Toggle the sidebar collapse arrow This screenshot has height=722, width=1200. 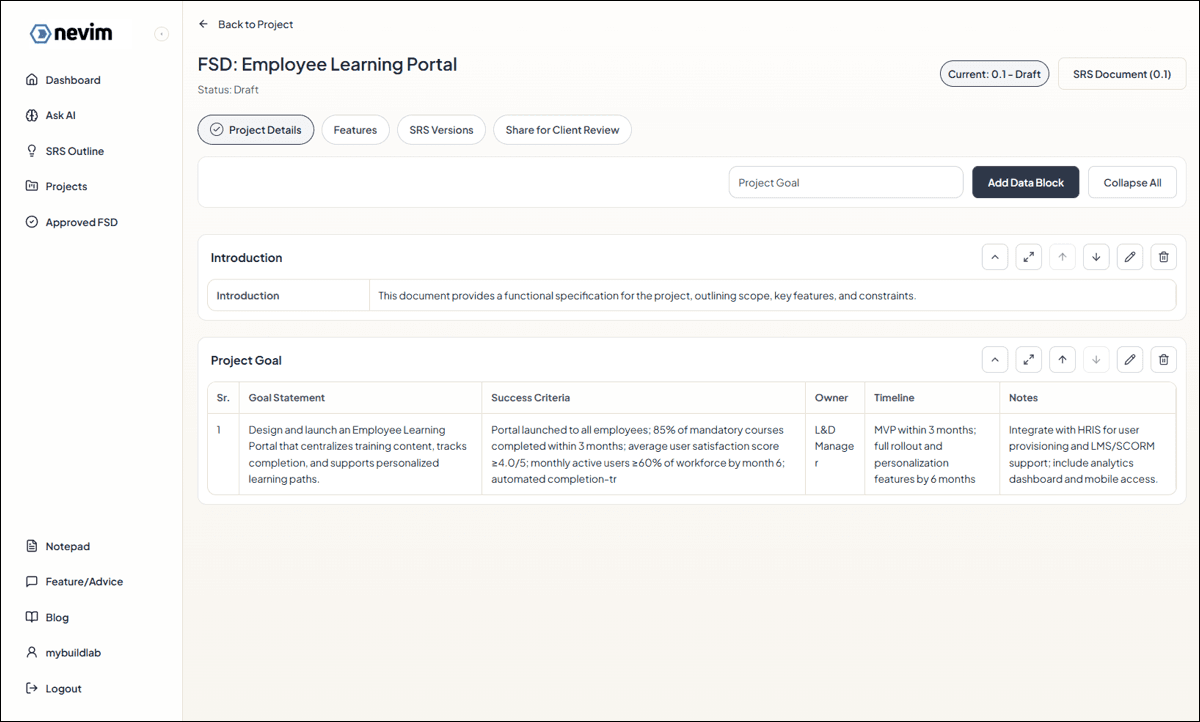(161, 33)
